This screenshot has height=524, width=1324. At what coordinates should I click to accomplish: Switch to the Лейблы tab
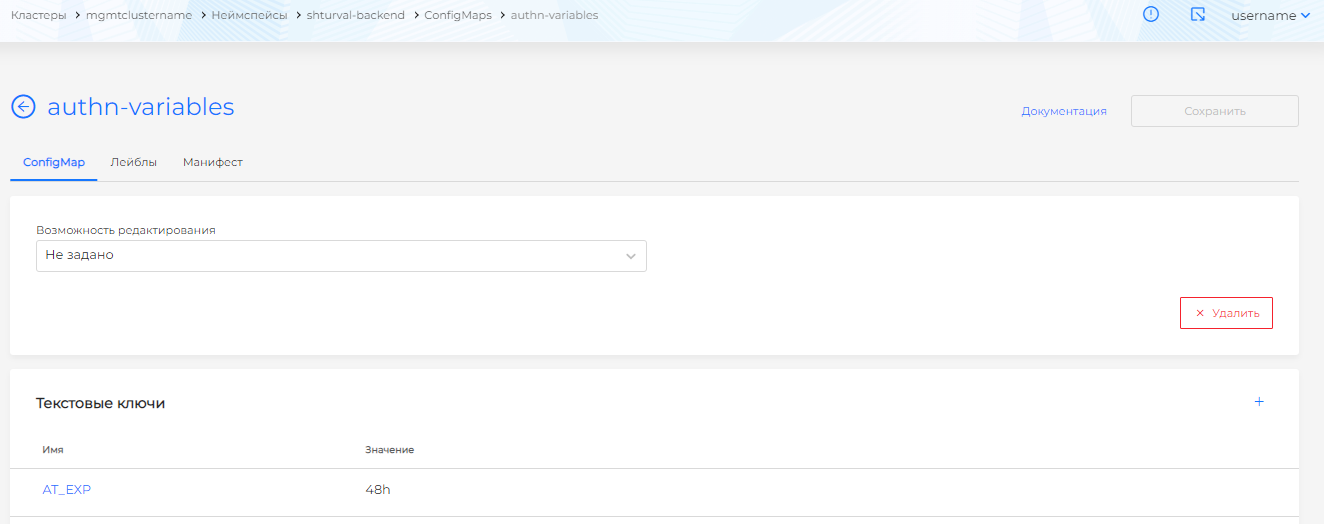pyautogui.click(x=134, y=162)
